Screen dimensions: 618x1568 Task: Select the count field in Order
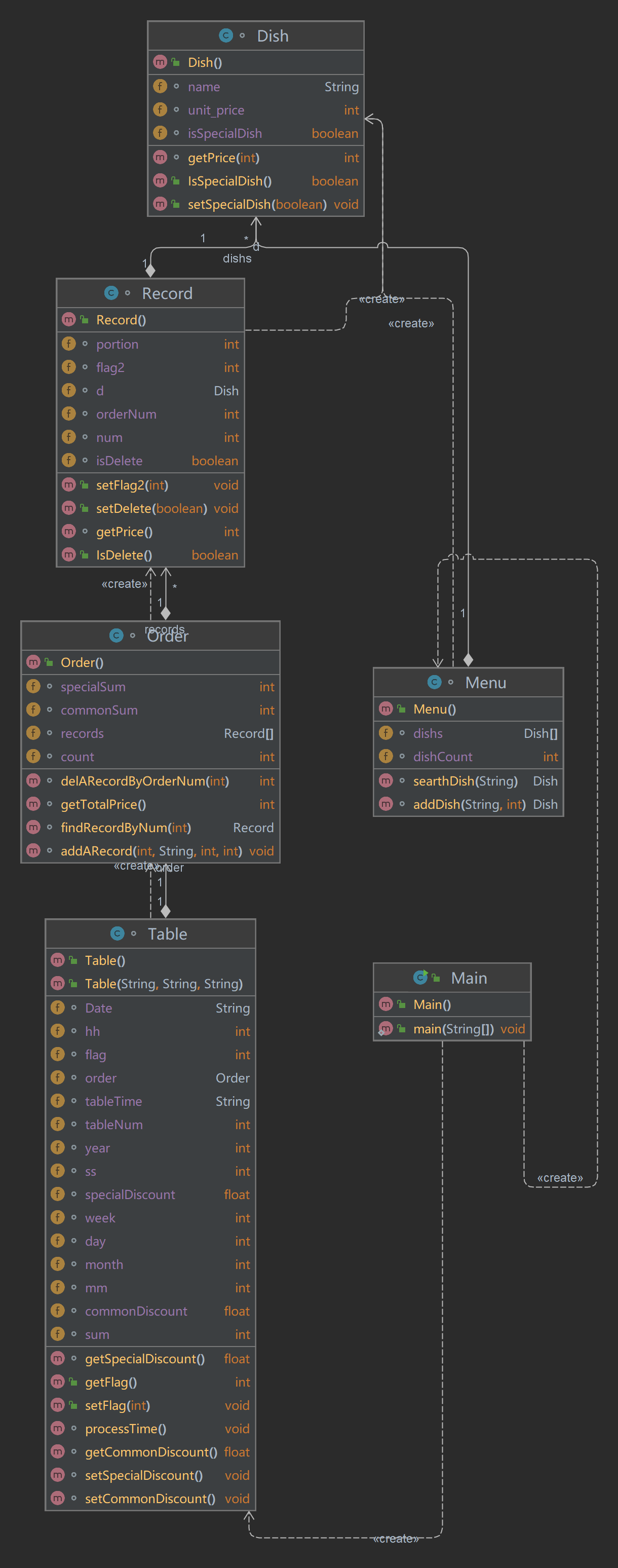pyautogui.click(x=150, y=756)
